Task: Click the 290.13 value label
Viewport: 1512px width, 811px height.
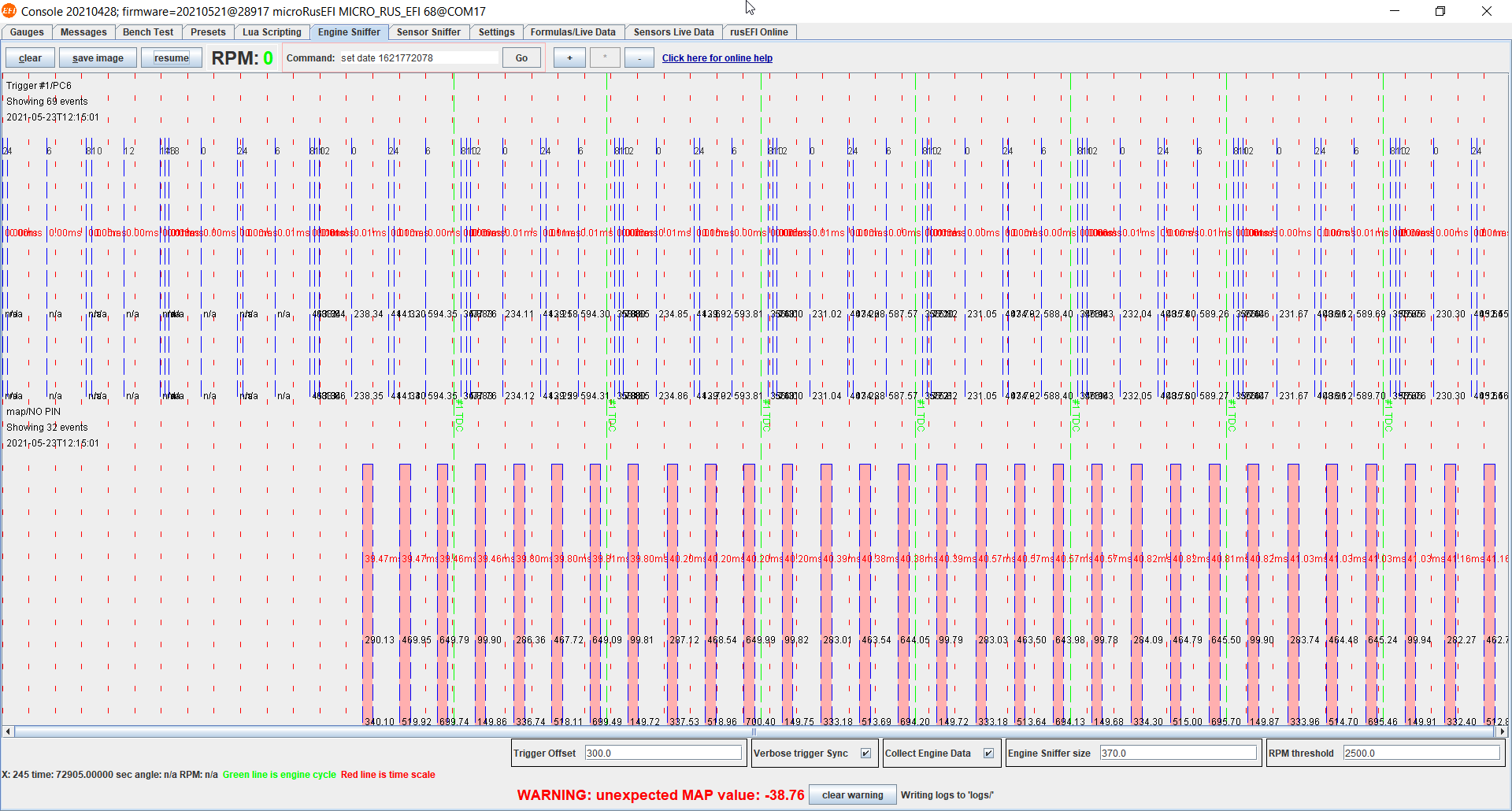Action: coord(380,640)
